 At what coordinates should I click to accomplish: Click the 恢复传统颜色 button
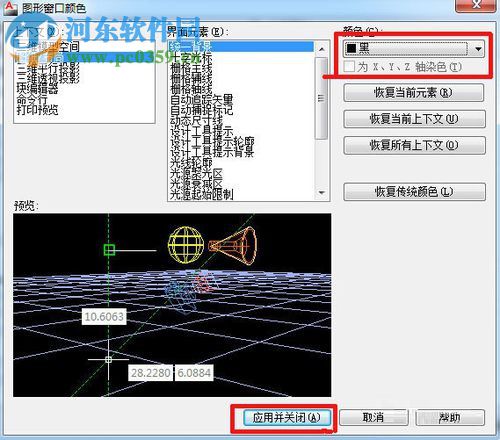pyautogui.click(x=414, y=192)
